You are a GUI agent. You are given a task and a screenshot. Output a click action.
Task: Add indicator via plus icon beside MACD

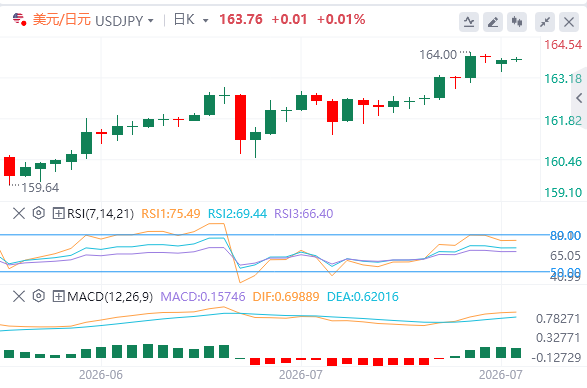pyautogui.click(x=58, y=297)
